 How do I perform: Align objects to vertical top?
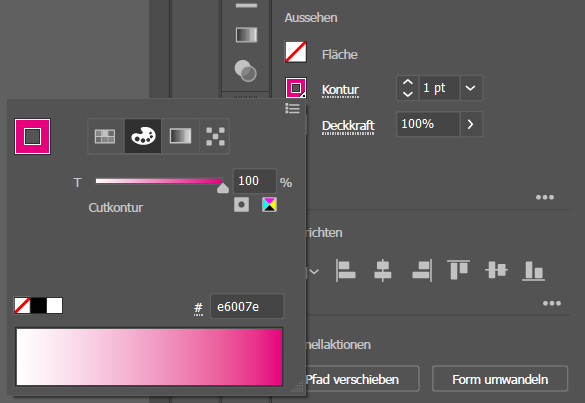coord(458,269)
